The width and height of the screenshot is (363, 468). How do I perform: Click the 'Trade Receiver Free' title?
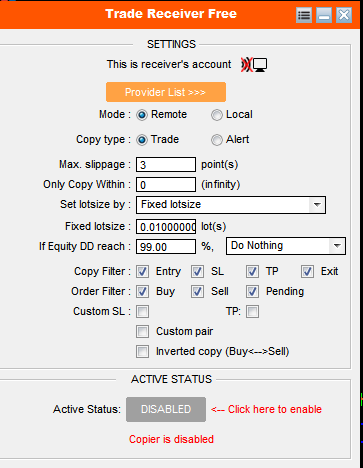coord(171,14)
